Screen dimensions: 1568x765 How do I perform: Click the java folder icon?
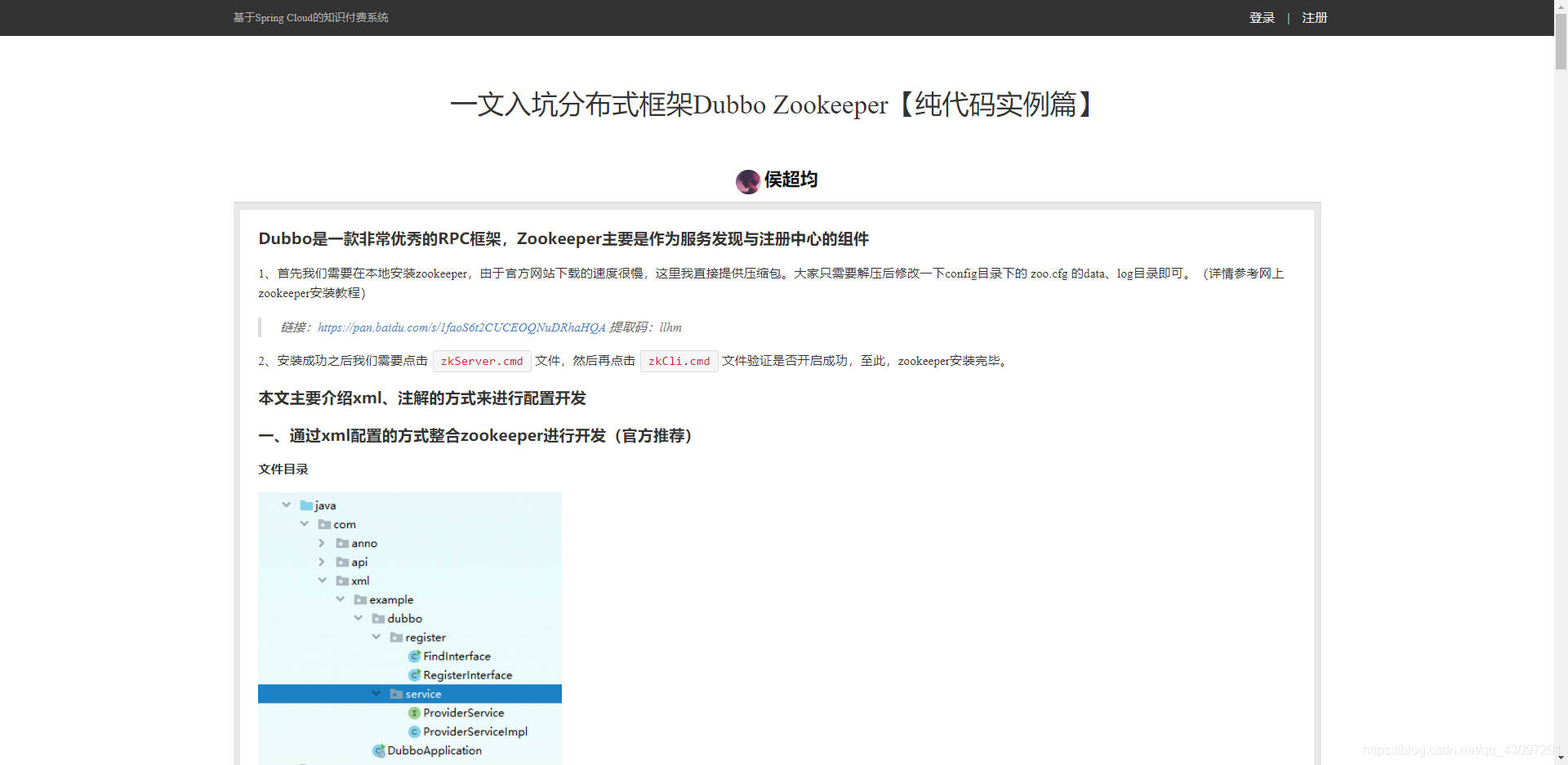(306, 505)
